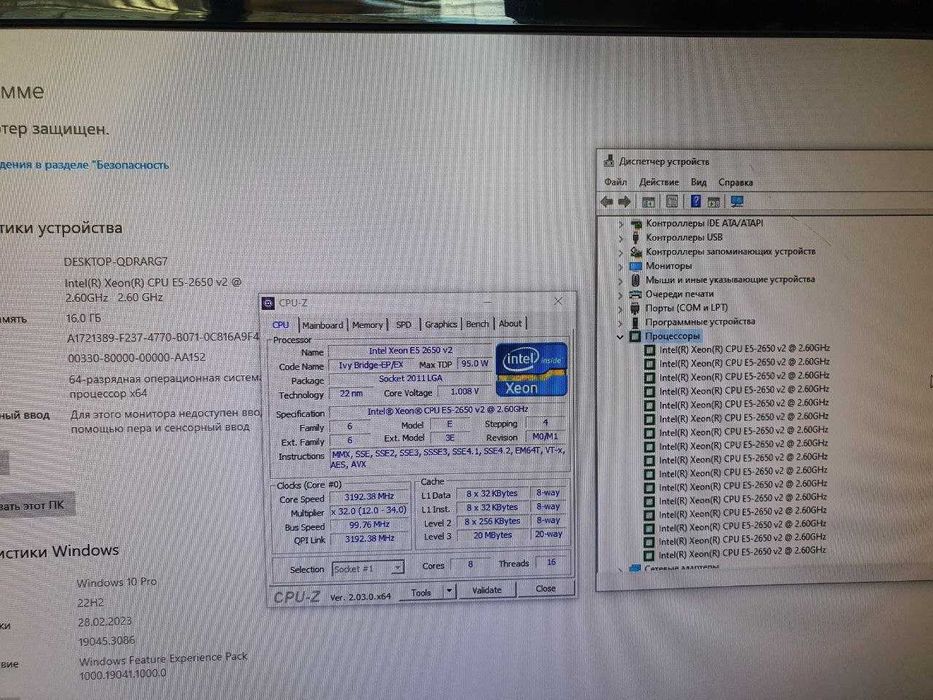The image size is (933, 700).
Task: Go back in Device Manager toolbar
Action: pos(606,202)
